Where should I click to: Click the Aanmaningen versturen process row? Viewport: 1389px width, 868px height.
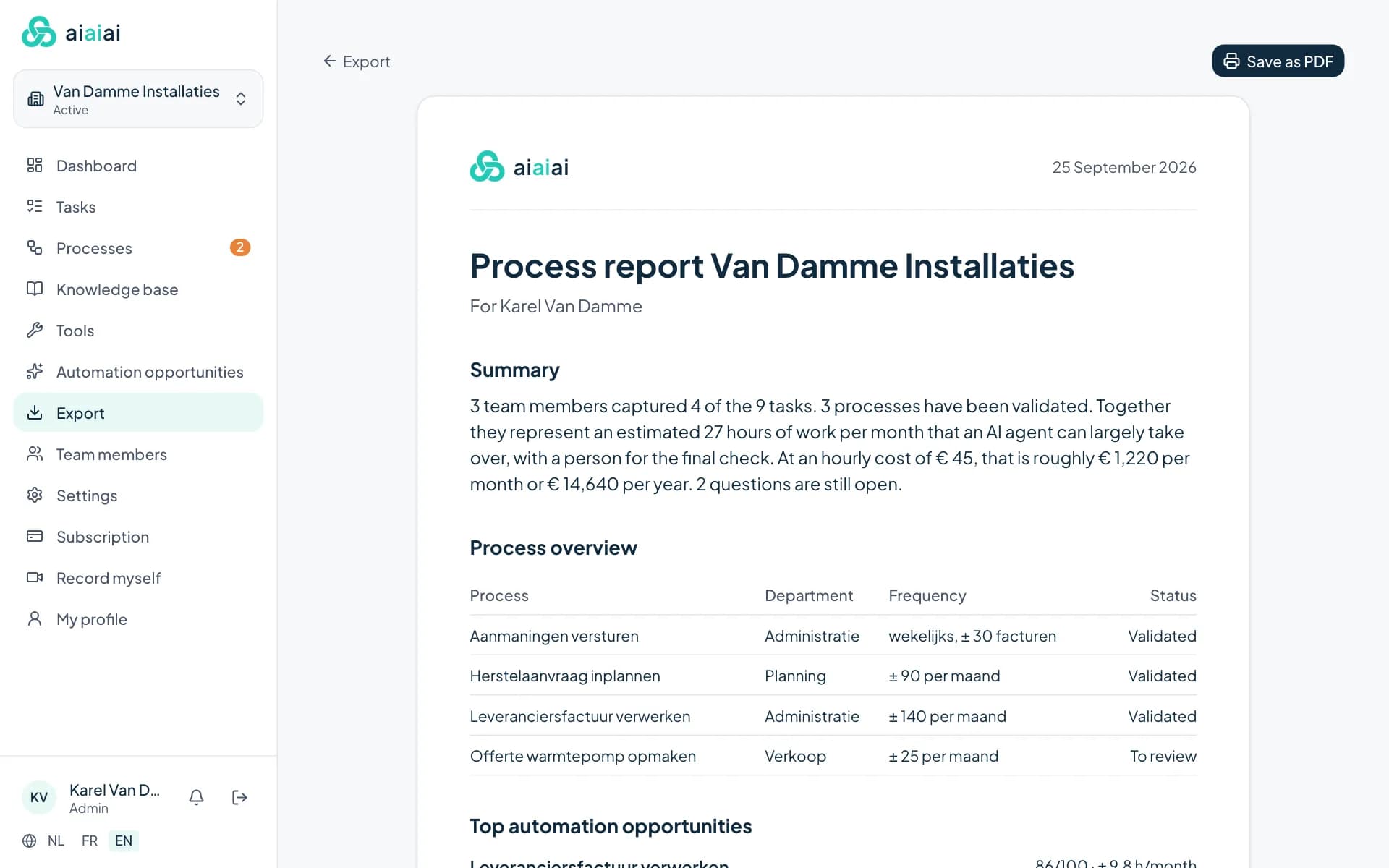click(833, 636)
